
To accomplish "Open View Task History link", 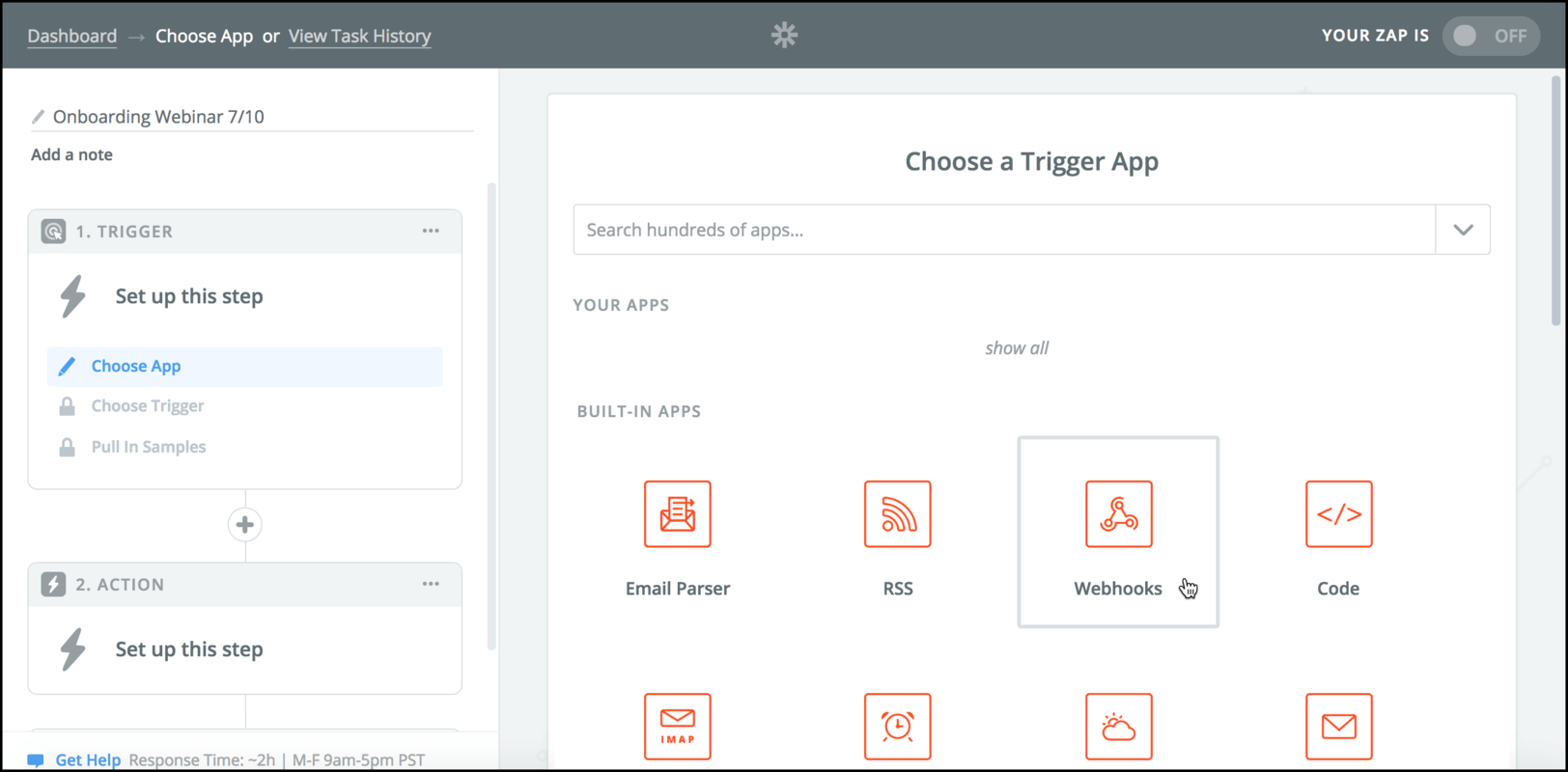I will [x=360, y=36].
